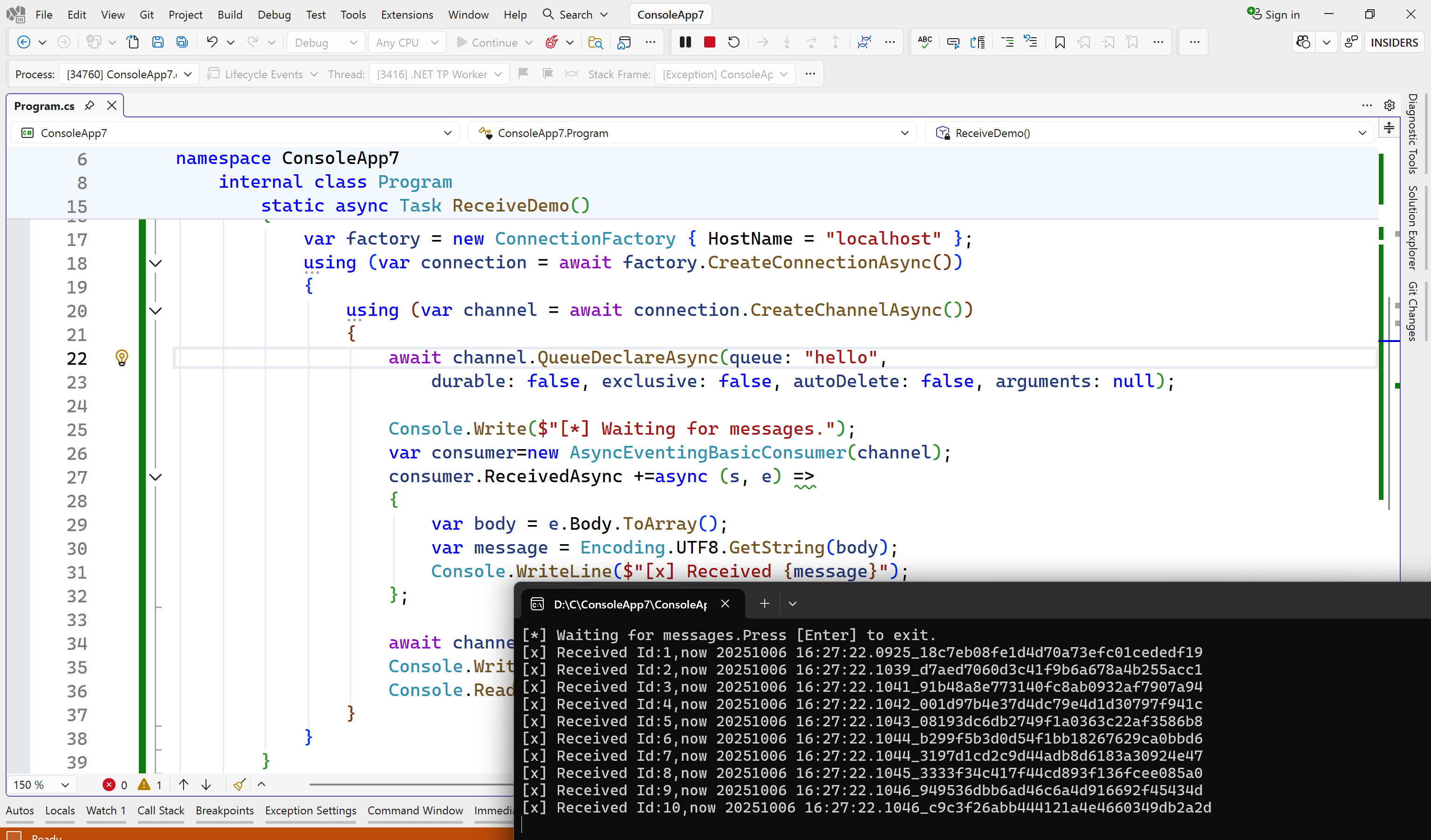
Task: Click the Continue debugging button
Action: 487,42
